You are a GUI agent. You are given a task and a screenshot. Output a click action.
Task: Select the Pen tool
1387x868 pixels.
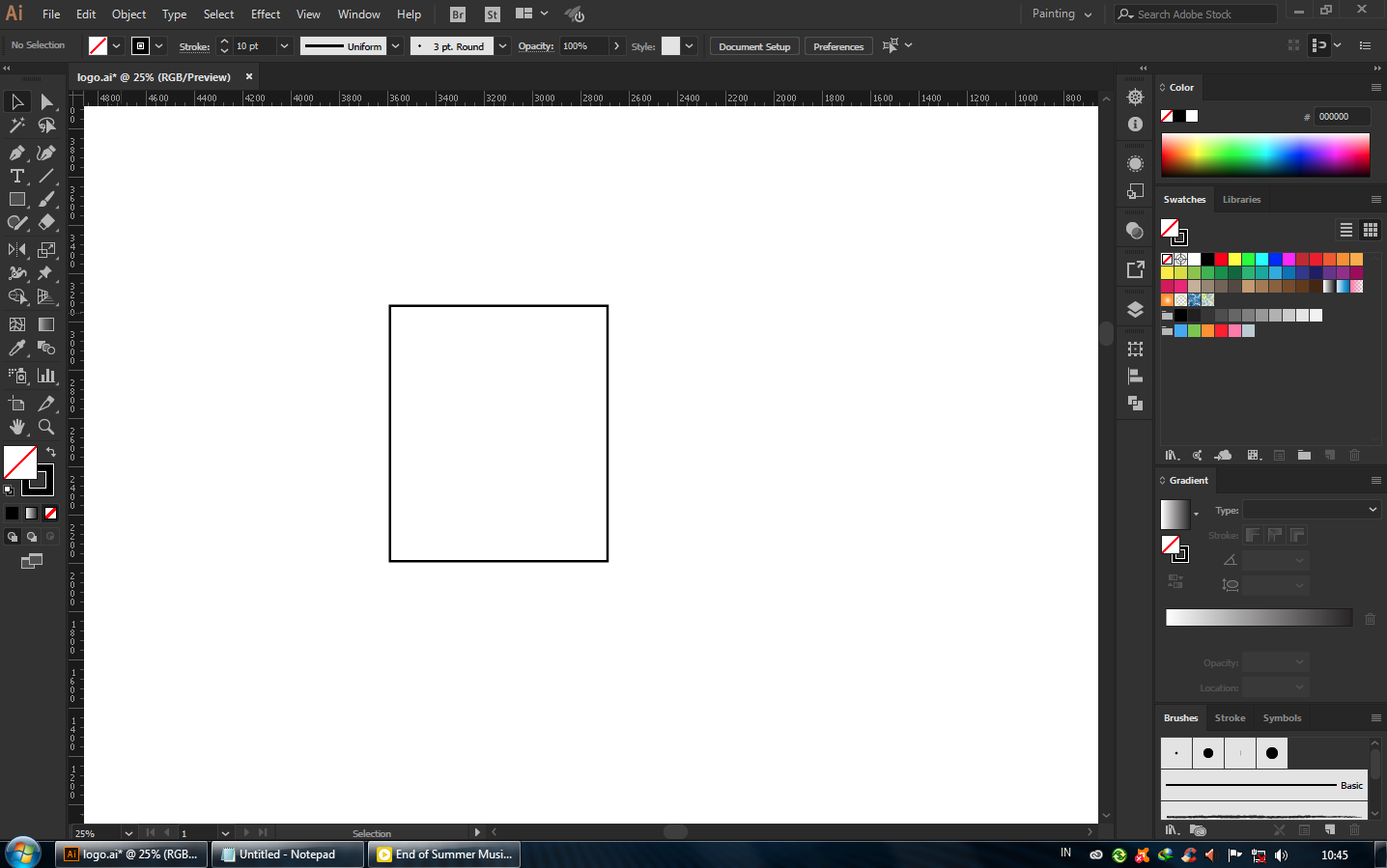pyautogui.click(x=17, y=153)
